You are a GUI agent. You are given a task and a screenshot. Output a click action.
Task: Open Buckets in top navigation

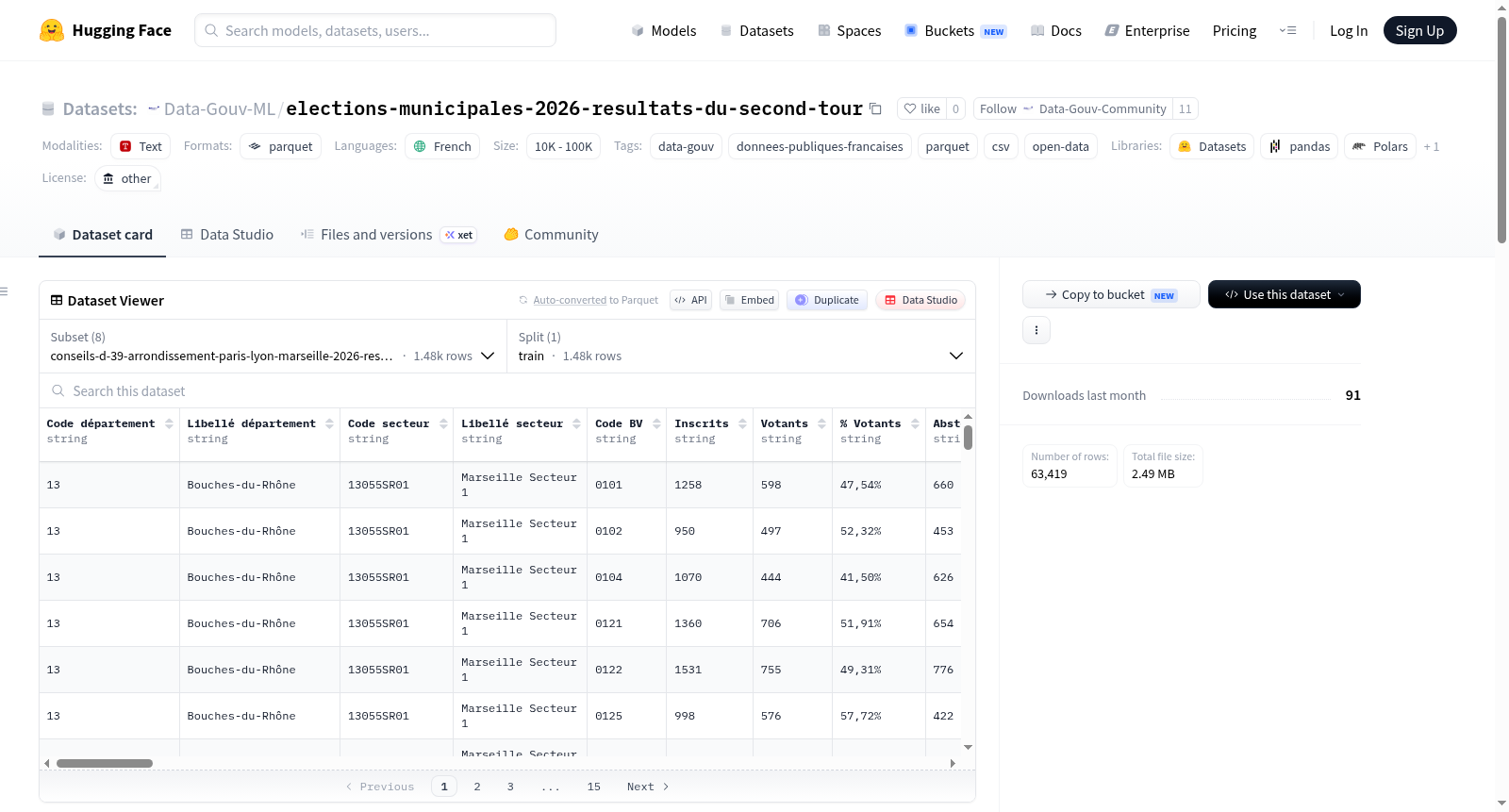pos(955,30)
